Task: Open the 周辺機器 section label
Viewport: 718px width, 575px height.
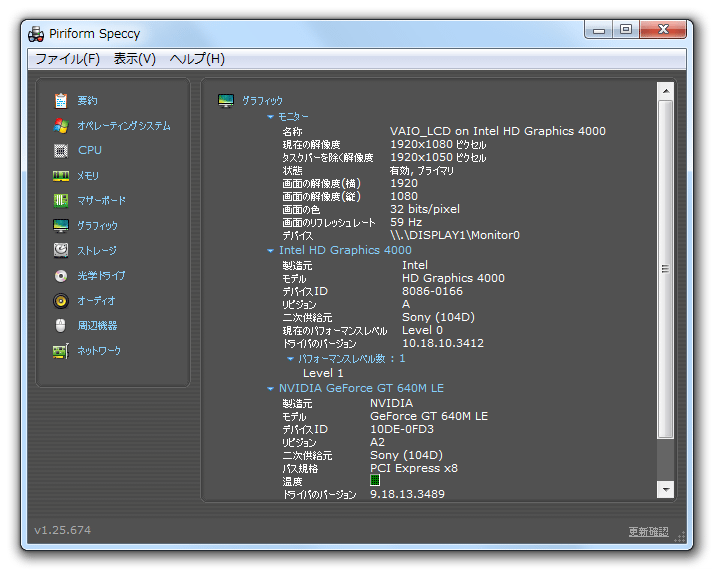Action: pos(97,325)
